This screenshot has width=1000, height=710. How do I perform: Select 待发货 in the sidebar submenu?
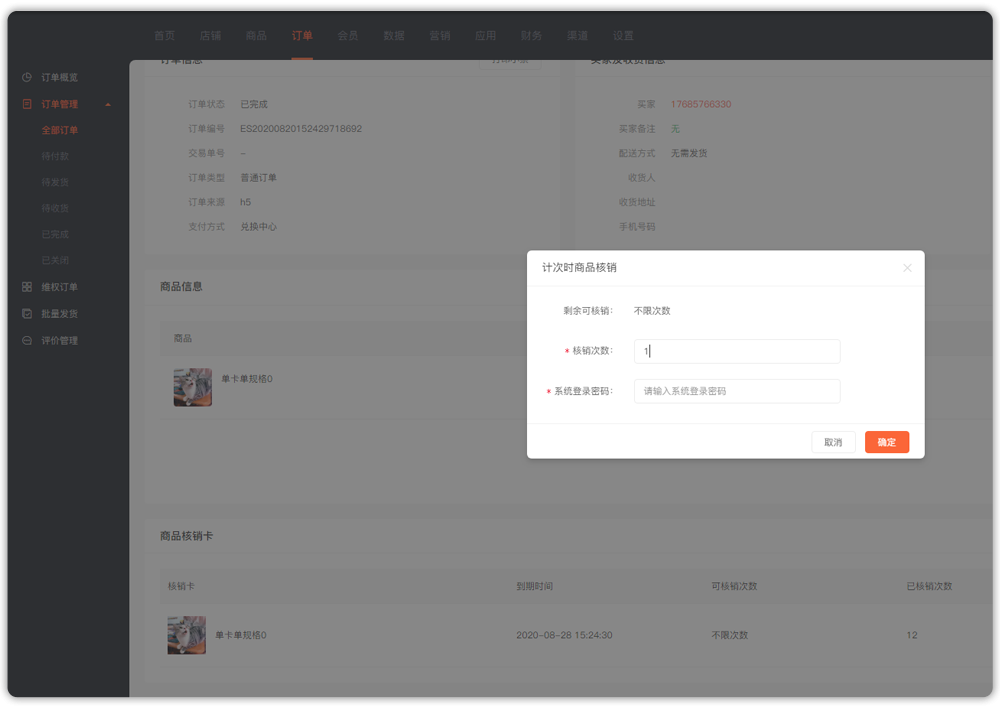coord(56,182)
